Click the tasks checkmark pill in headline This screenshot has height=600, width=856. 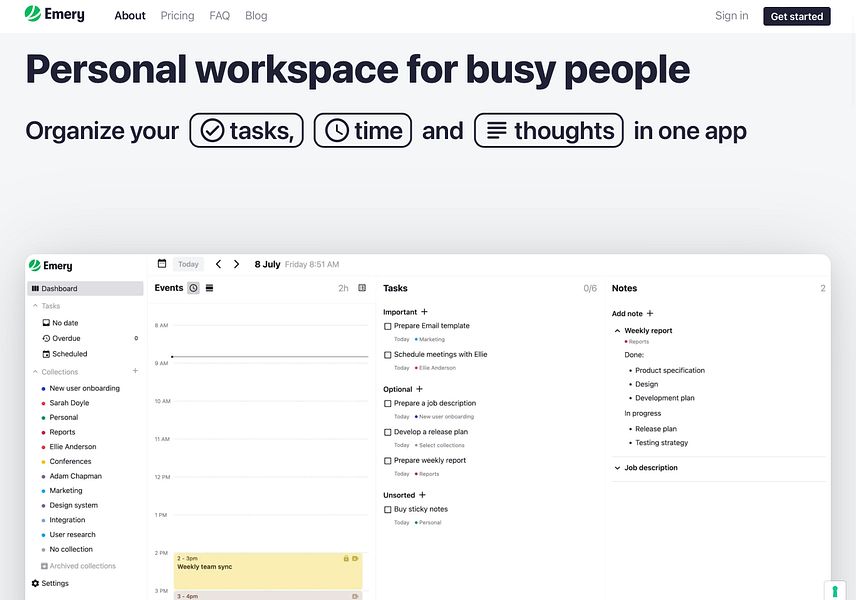click(x=247, y=130)
